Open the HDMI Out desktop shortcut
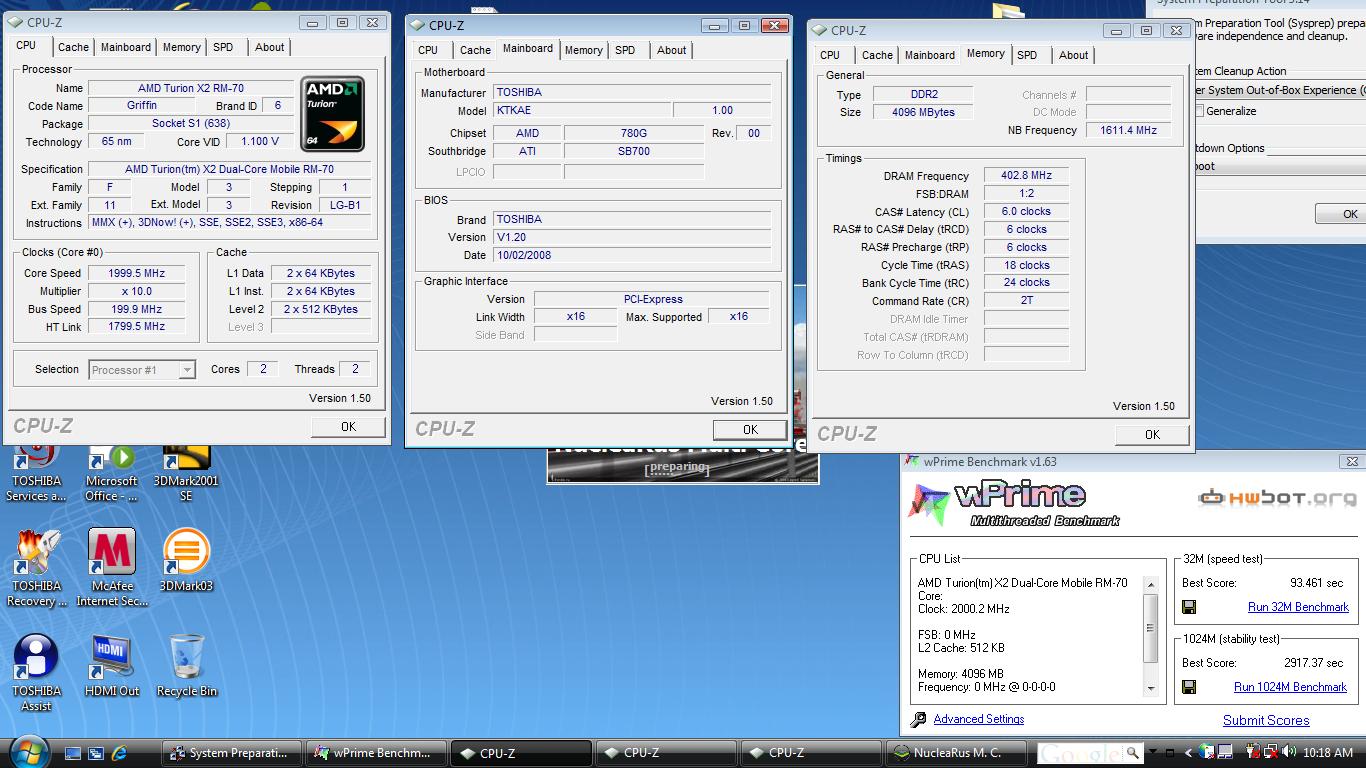Screen dimensions: 1366x768 pyautogui.click(x=112, y=665)
